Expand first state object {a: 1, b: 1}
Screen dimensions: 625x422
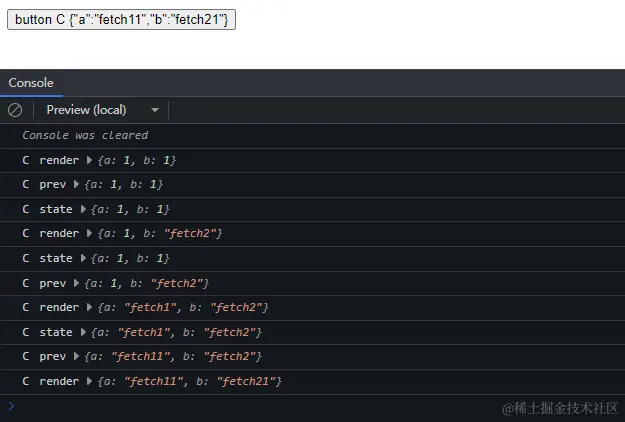(83, 209)
